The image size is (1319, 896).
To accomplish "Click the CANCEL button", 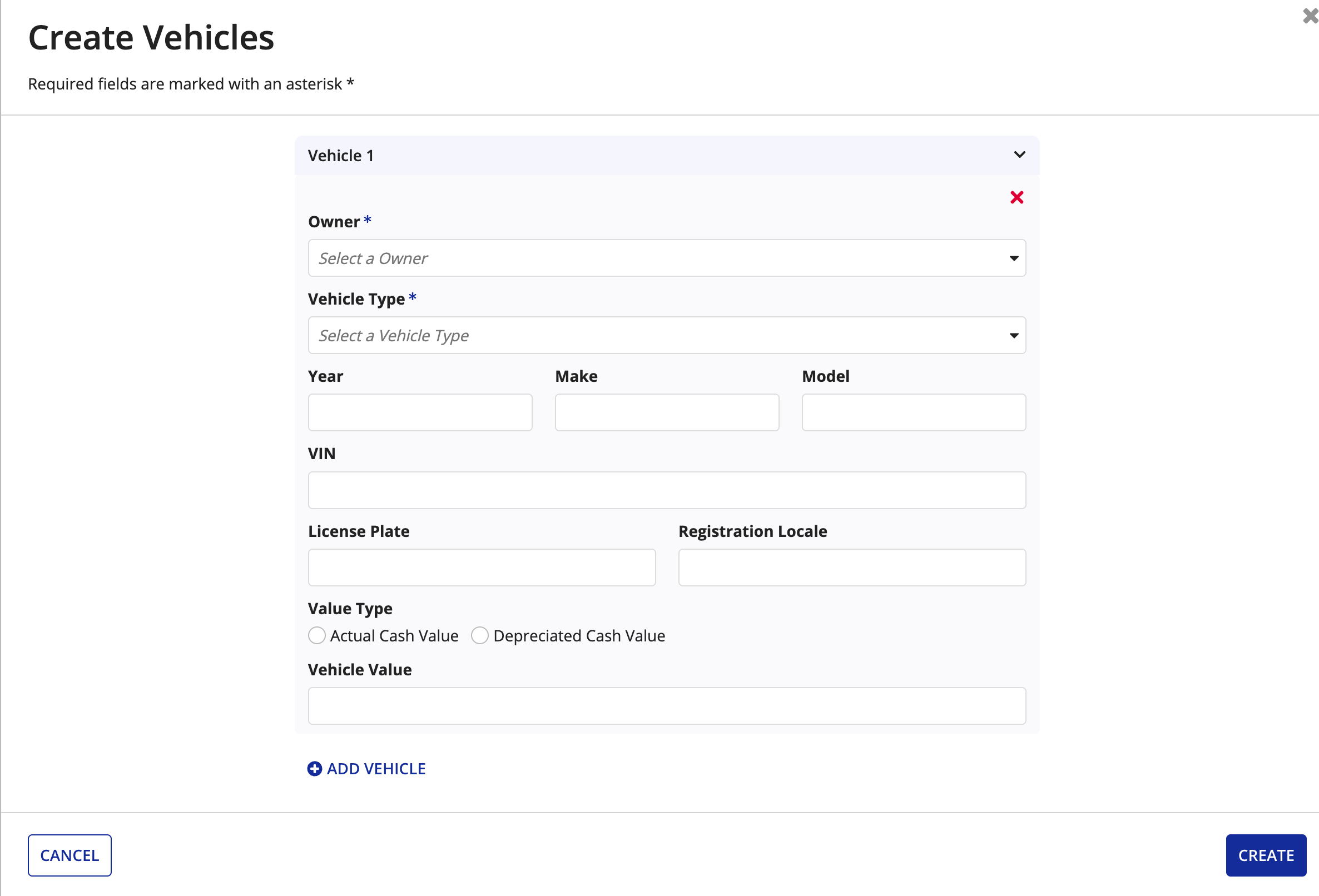I will (x=70, y=855).
